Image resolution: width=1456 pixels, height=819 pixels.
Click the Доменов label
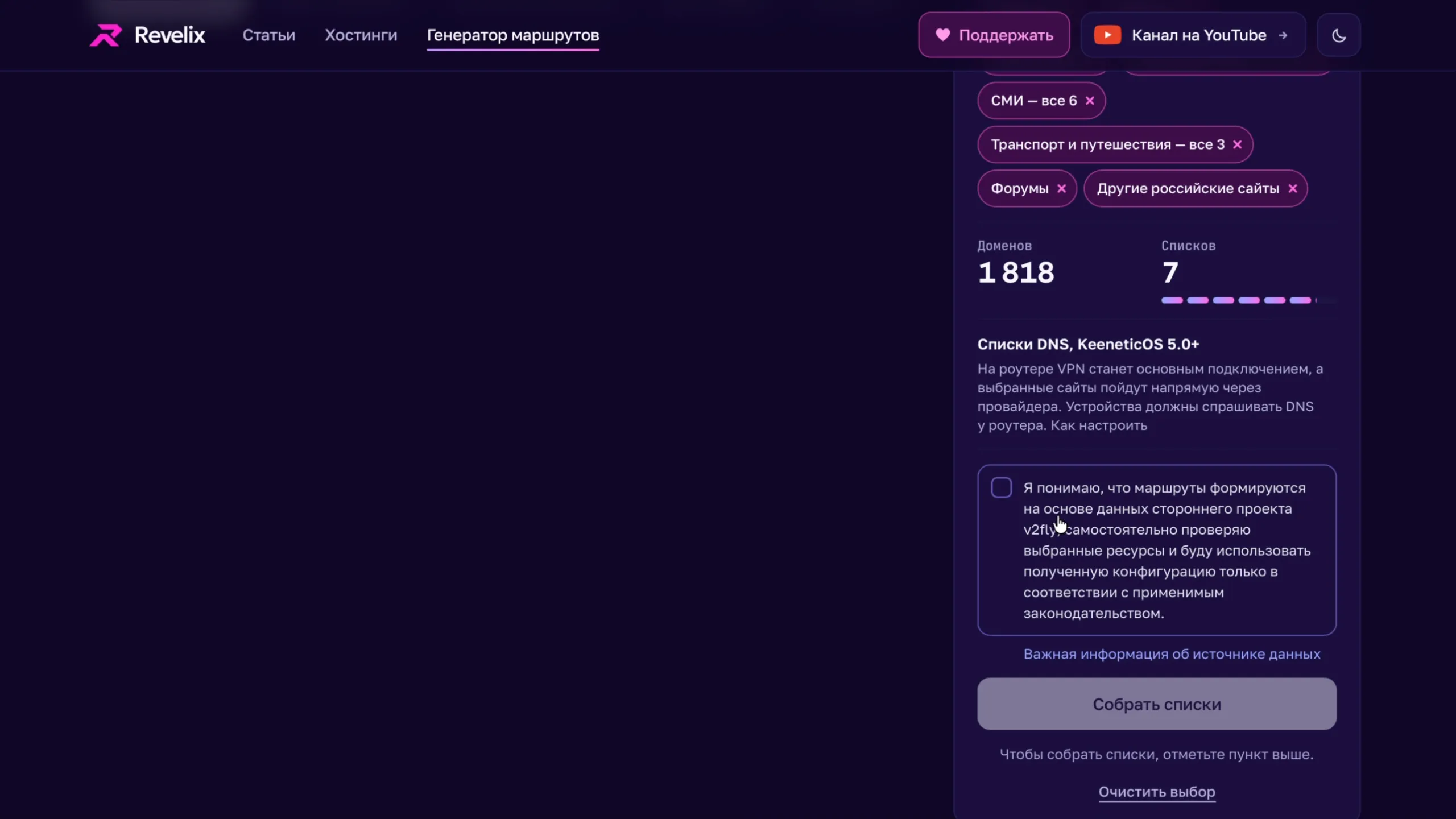click(1004, 246)
